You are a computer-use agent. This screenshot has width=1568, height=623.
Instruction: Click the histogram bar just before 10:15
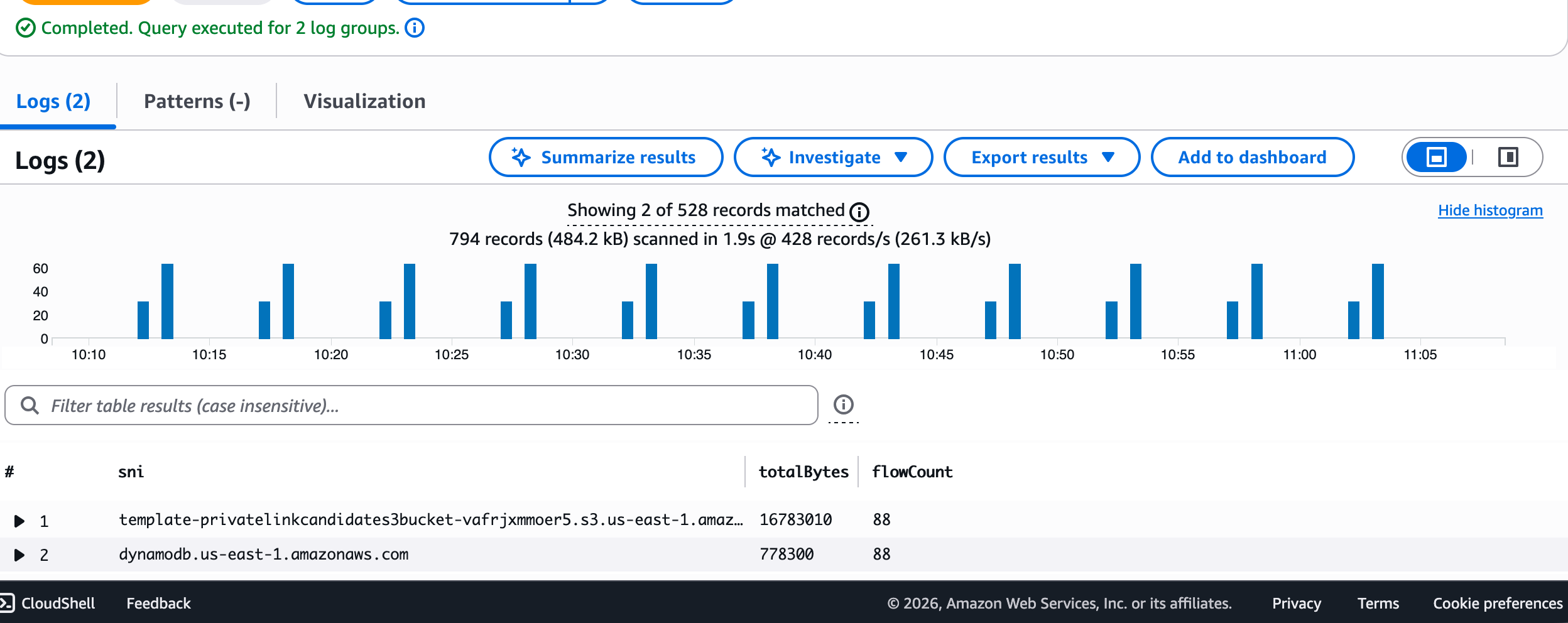point(167,301)
